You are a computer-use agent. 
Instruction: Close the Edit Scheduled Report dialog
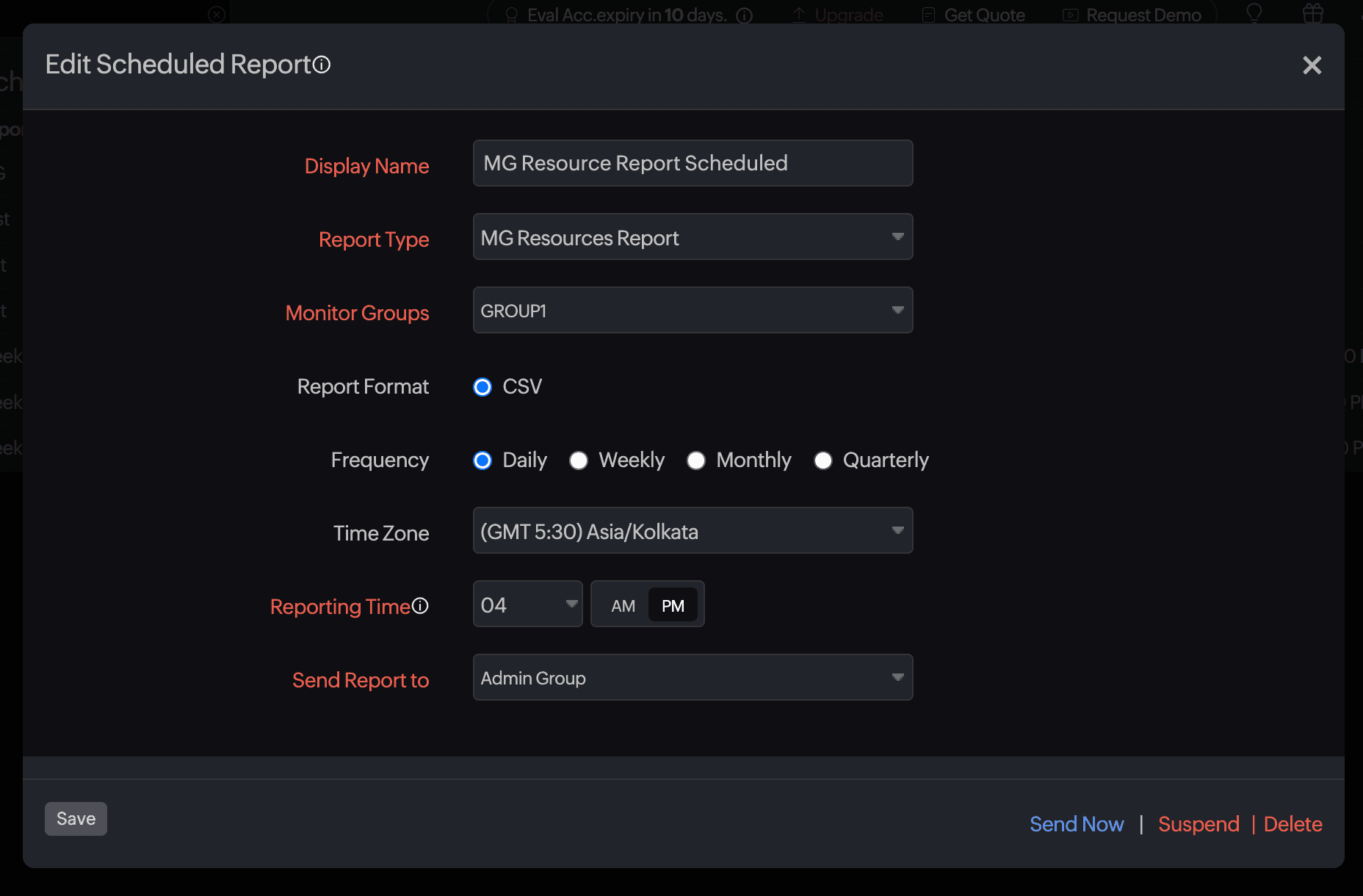coord(1312,65)
